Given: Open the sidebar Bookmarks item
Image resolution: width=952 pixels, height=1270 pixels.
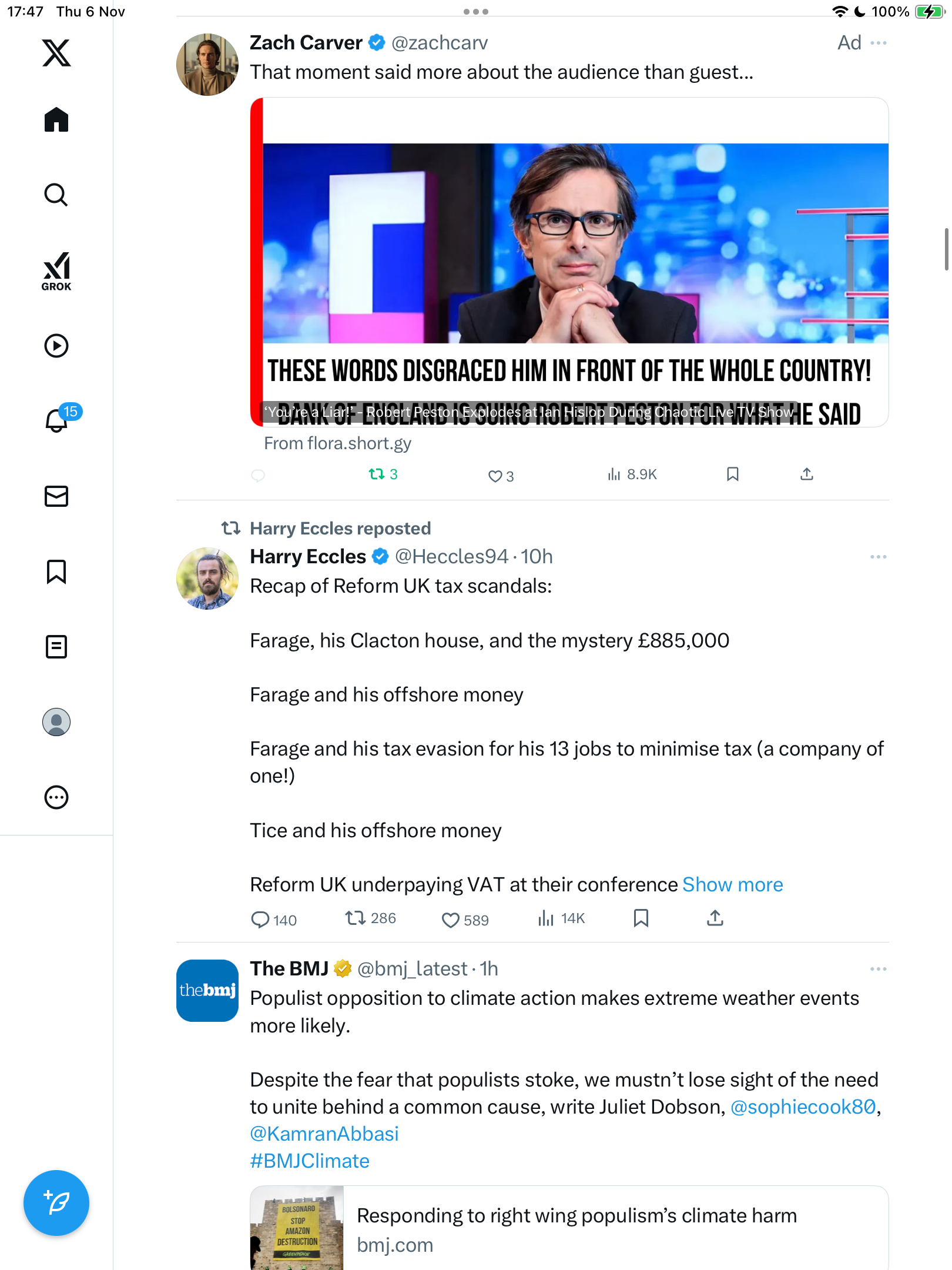Looking at the screenshot, I should tap(56, 571).
